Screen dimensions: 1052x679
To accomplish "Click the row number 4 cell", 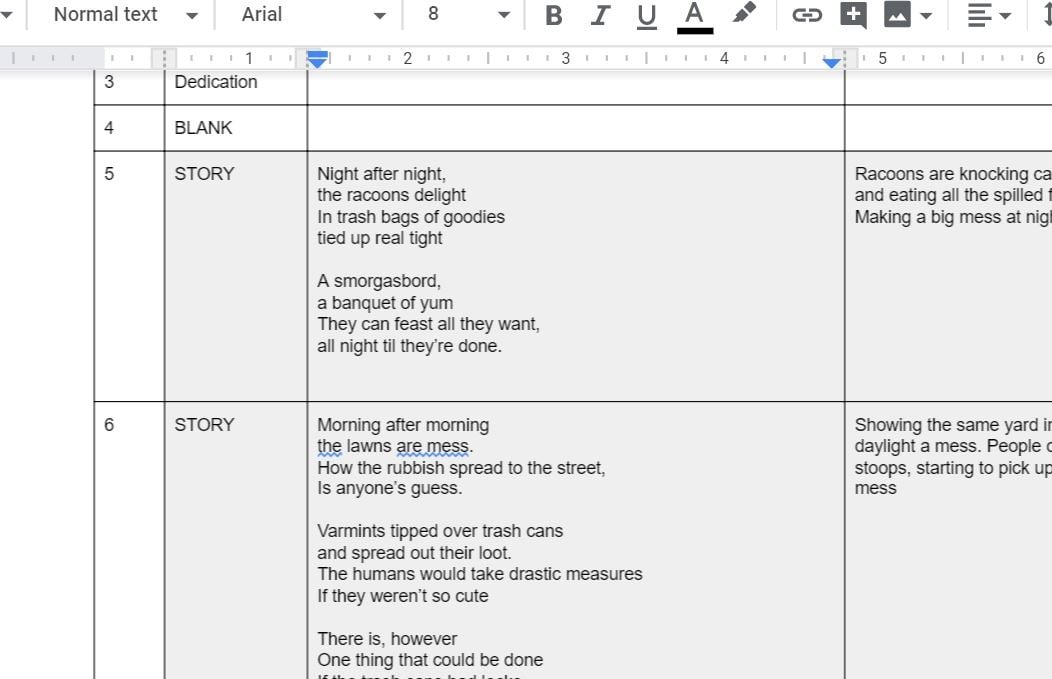I will [129, 127].
